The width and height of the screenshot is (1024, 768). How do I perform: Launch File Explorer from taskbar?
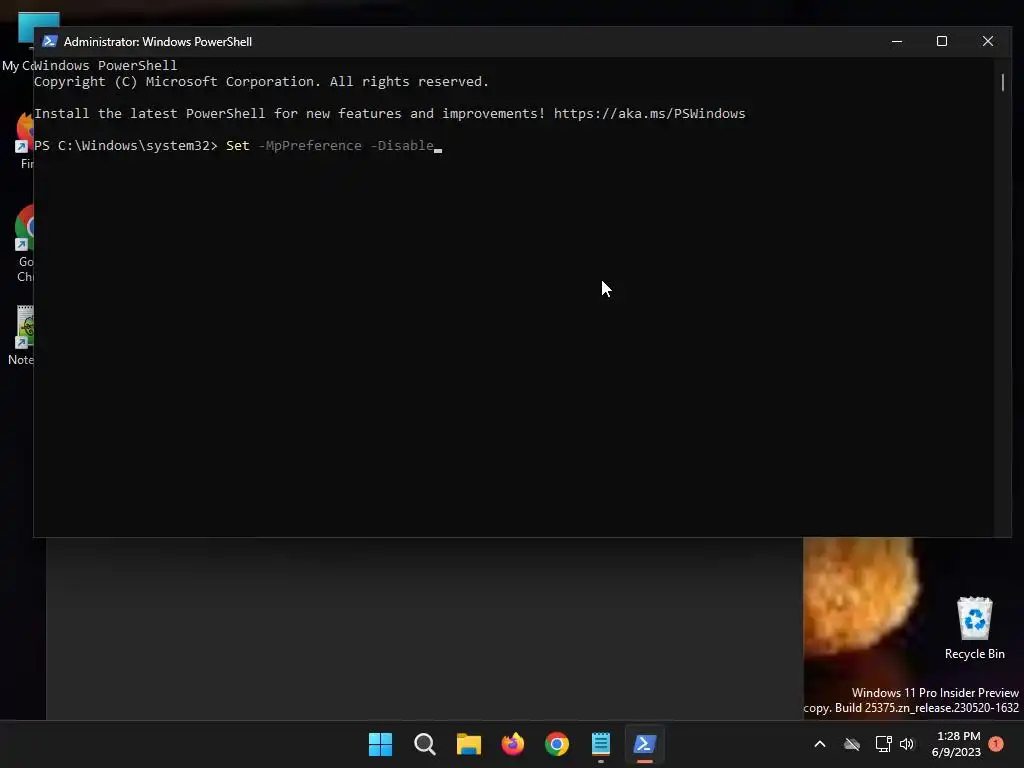pos(468,744)
